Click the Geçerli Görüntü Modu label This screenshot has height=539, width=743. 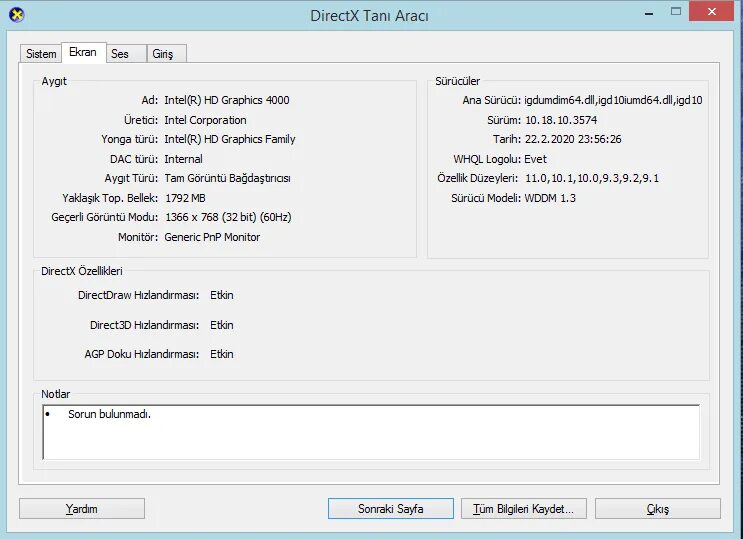[x=105, y=217]
